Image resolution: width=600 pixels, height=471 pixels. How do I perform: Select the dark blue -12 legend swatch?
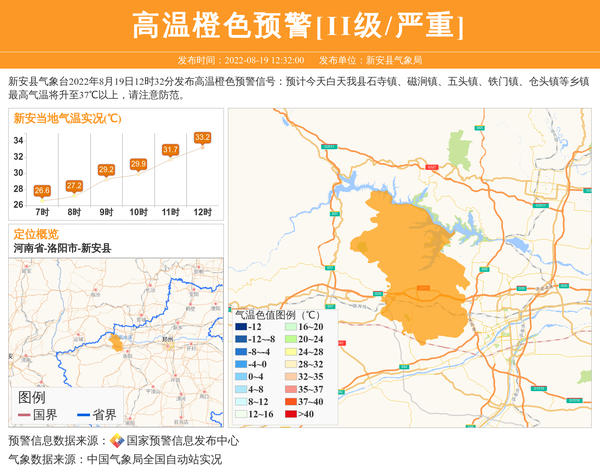point(240,327)
